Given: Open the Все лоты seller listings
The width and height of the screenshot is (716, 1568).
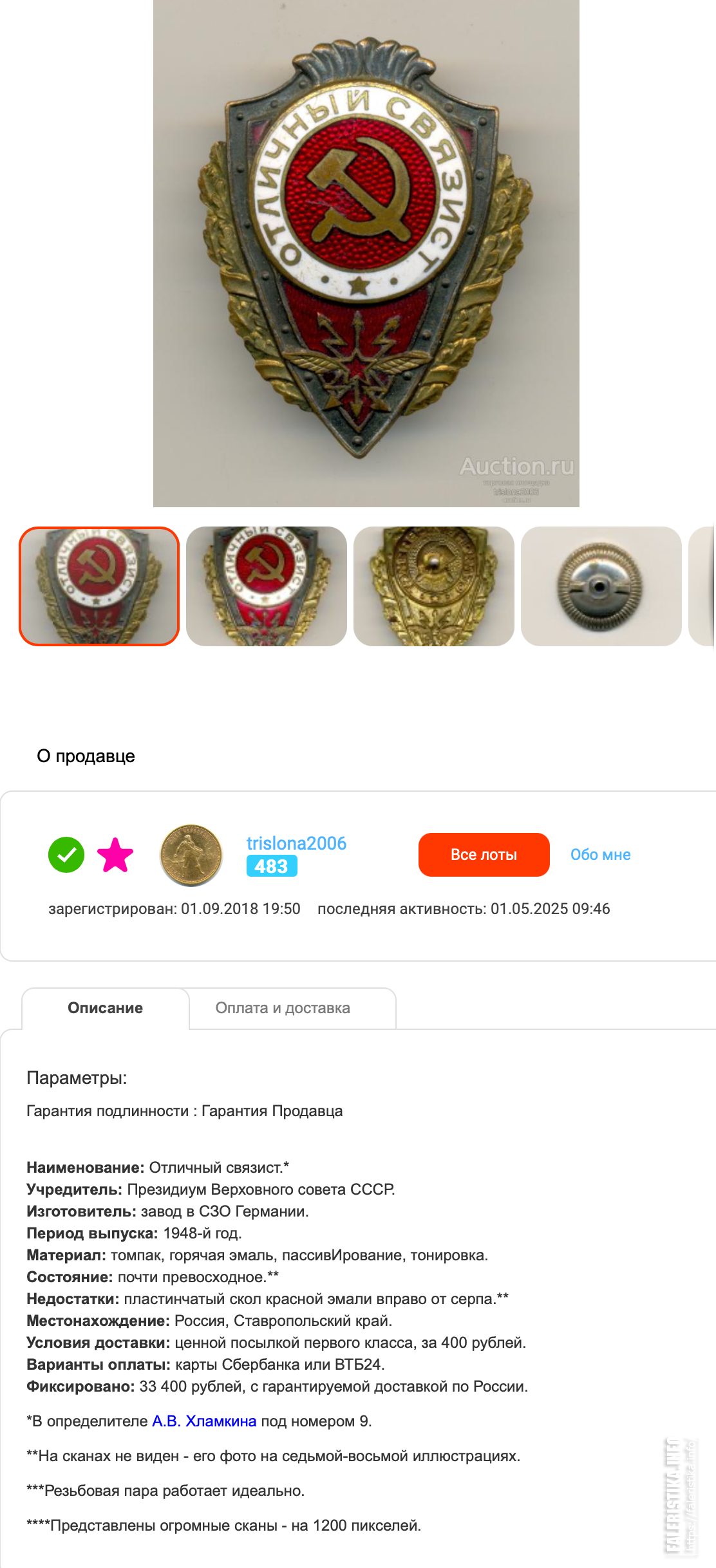Looking at the screenshot, I should [484, 855].
